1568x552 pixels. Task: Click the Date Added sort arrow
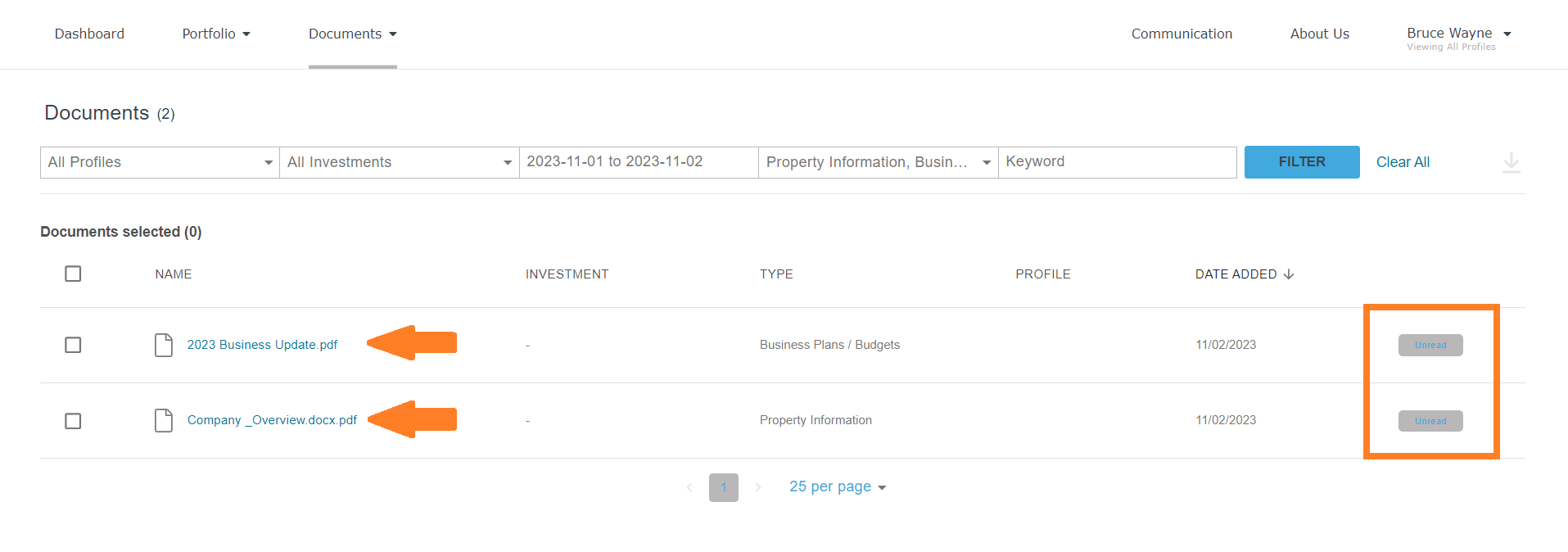tap(1289, 274)
